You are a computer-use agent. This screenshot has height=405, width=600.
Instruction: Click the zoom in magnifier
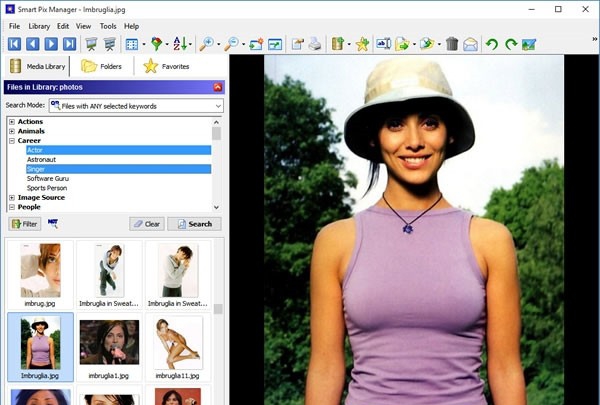[207, 44]
